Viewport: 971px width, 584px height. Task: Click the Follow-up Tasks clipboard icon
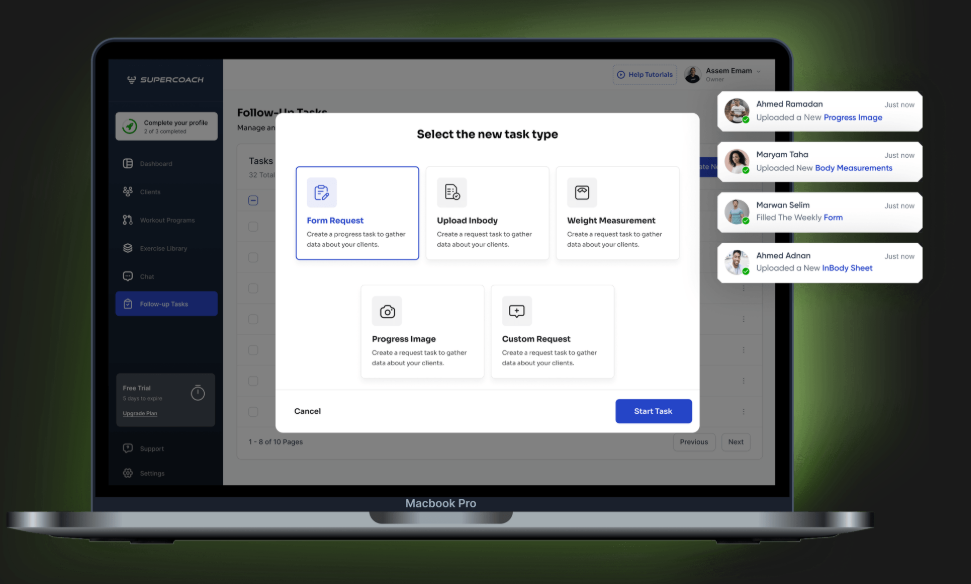[128, 304]
